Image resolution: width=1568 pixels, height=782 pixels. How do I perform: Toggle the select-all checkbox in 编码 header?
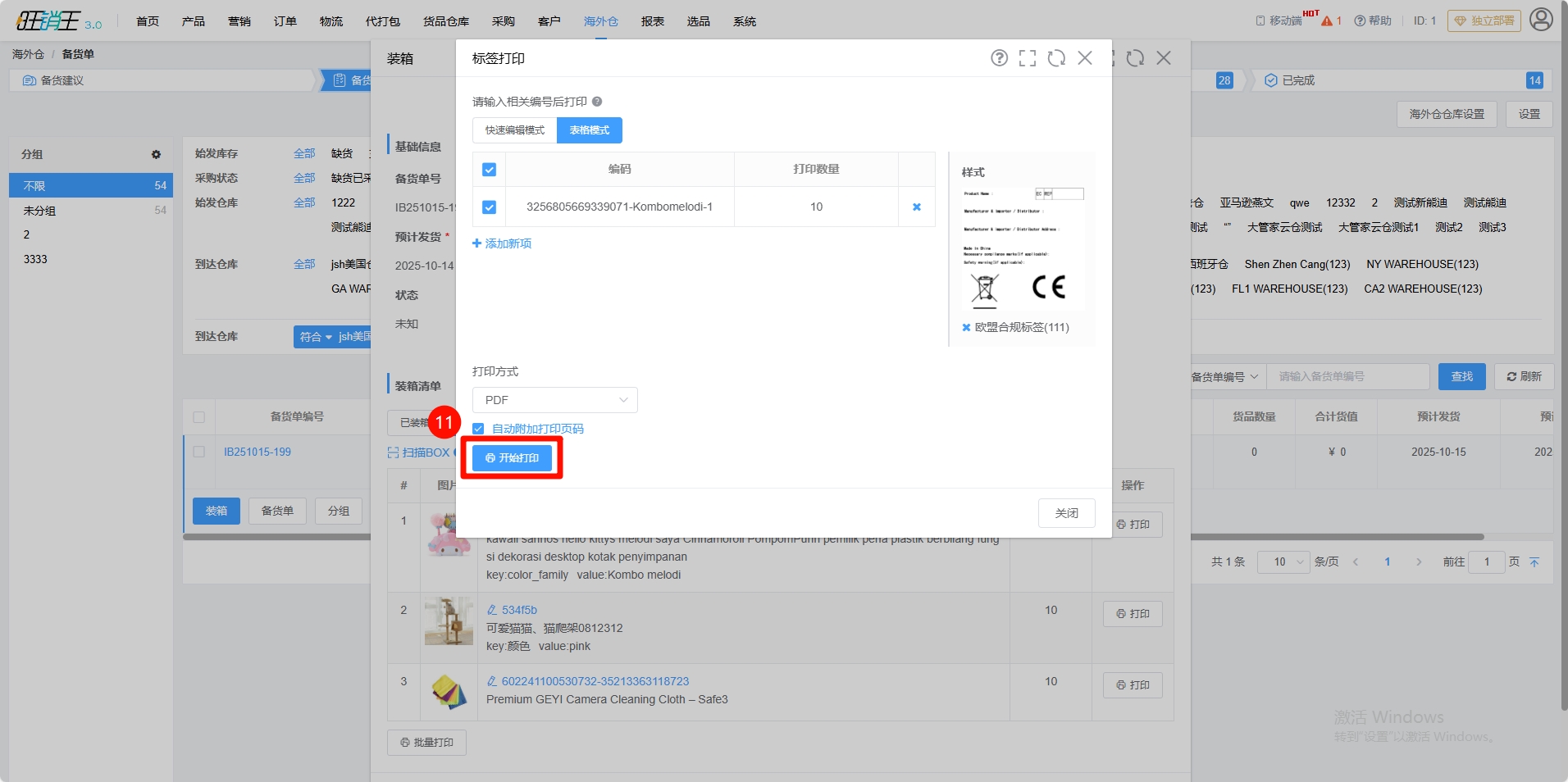(489, 170)
